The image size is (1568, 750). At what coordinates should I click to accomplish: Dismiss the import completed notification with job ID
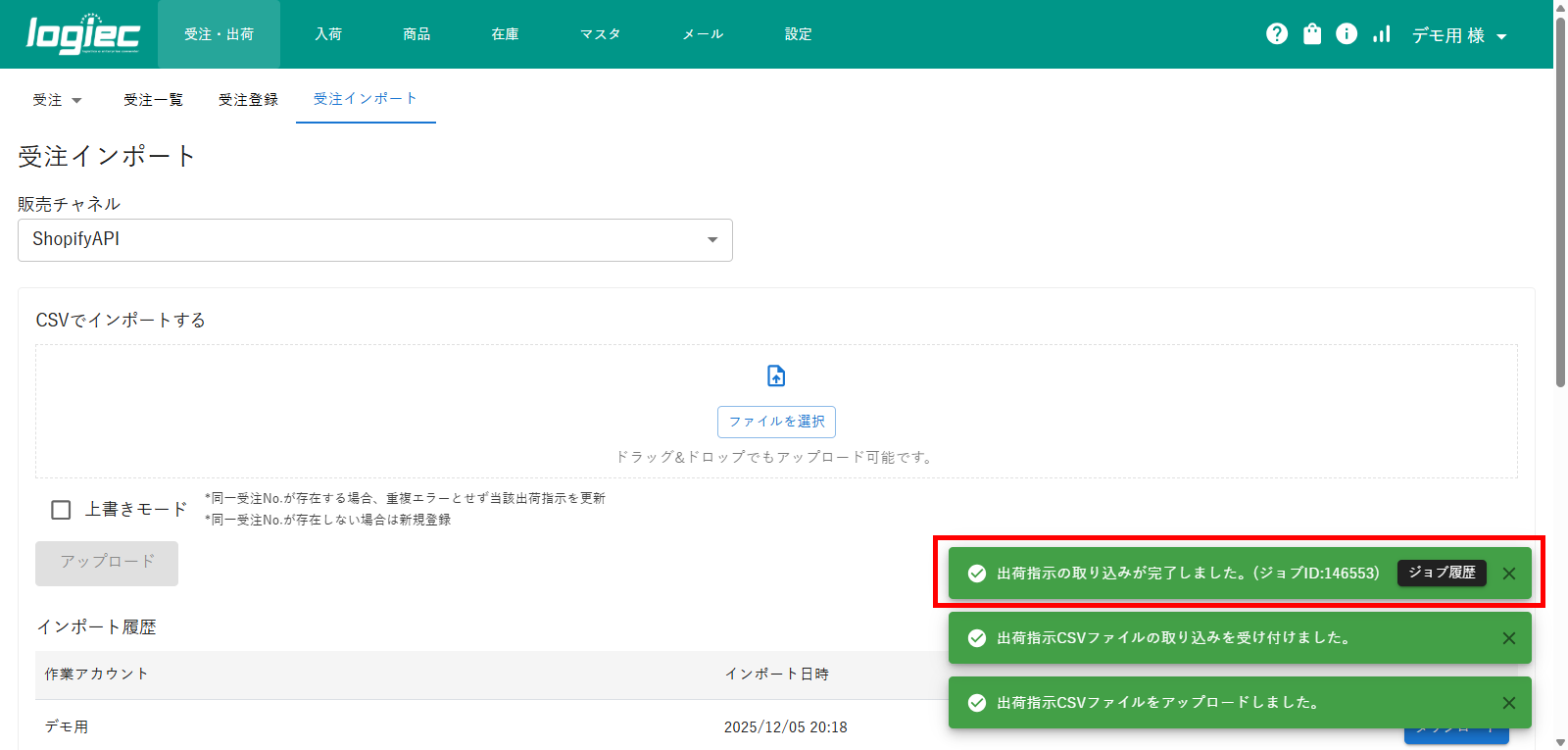coord(1509,574)
